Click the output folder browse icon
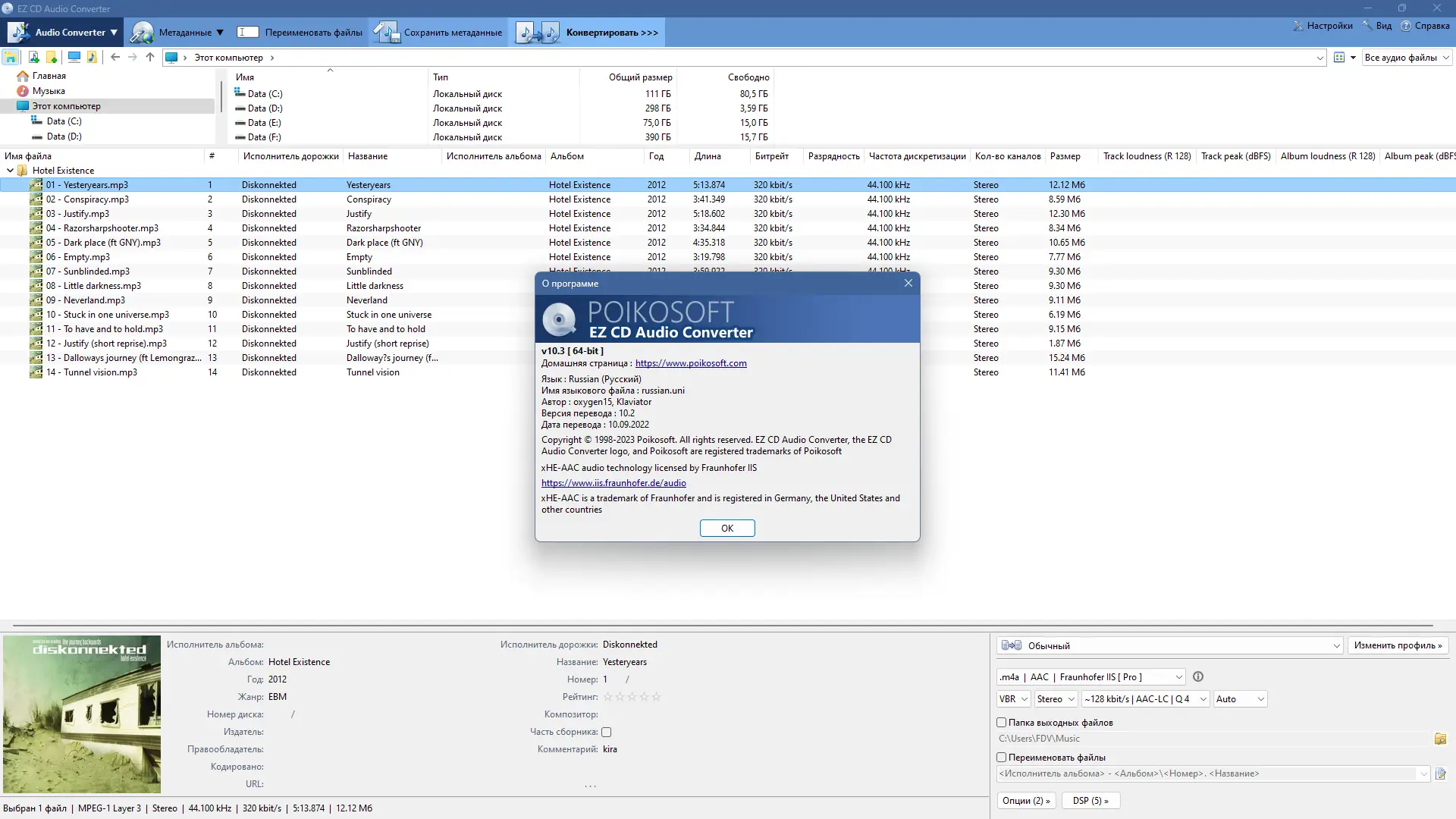 [x=1440, y=739]
